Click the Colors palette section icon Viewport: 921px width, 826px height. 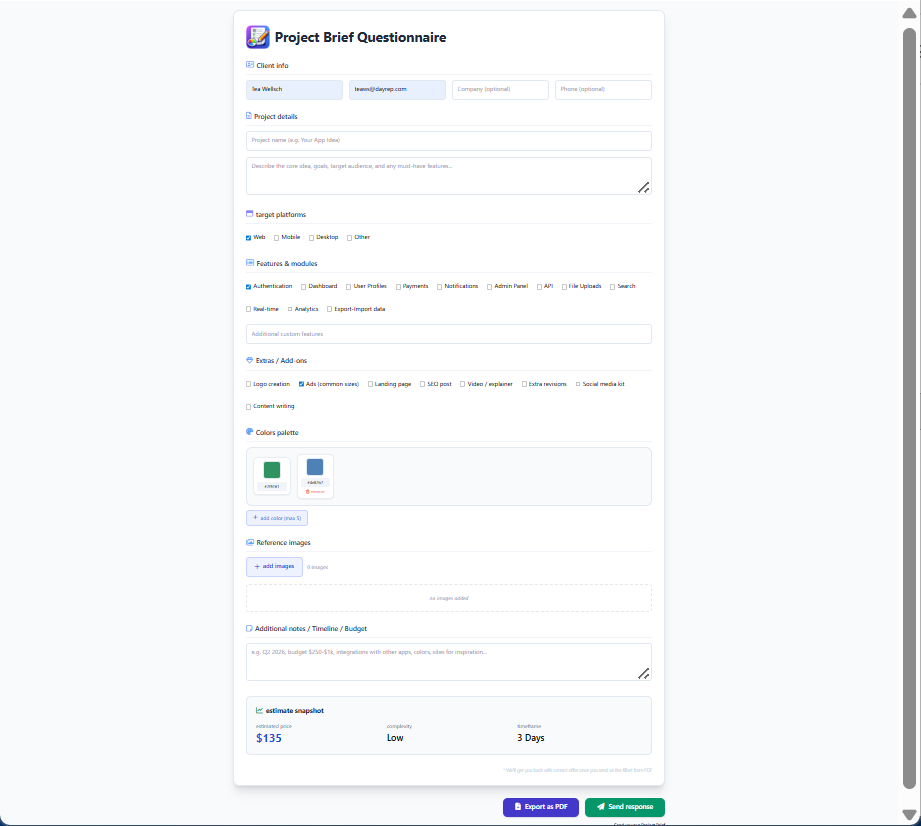click(x=249, y=432)
